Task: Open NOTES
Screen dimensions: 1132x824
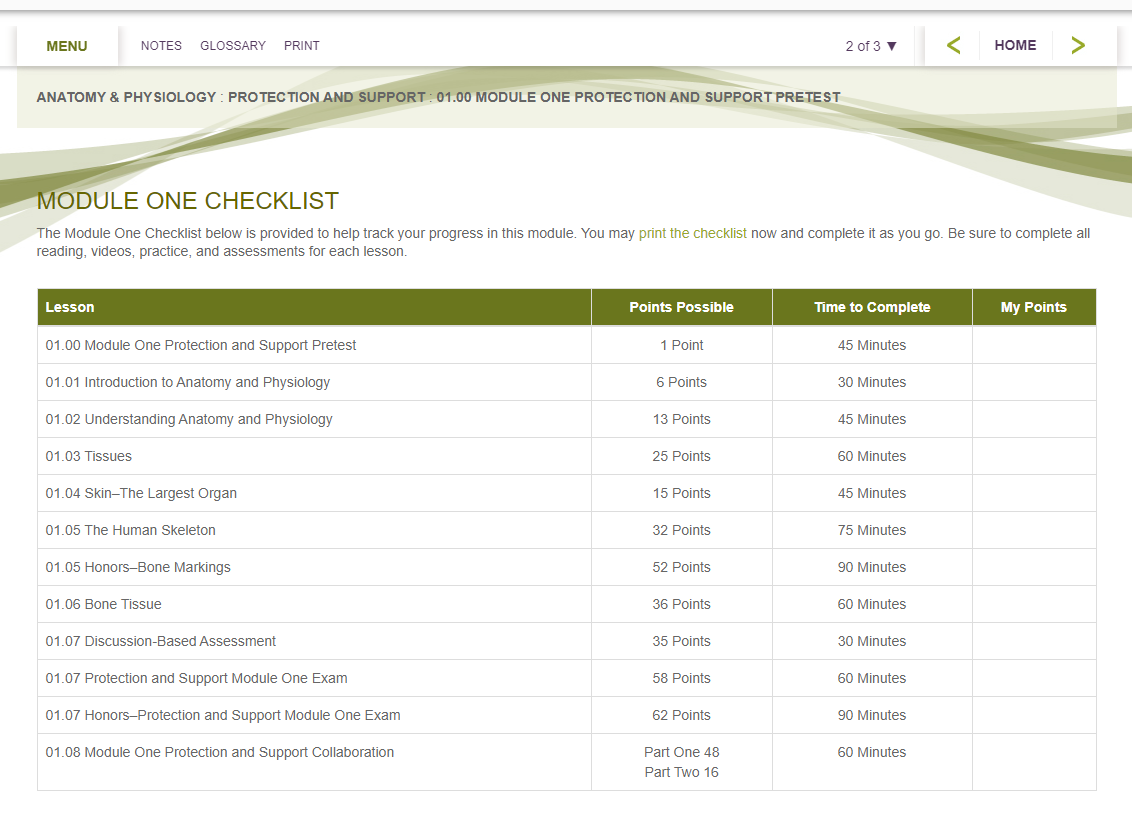Action: [x=161, y=45]
